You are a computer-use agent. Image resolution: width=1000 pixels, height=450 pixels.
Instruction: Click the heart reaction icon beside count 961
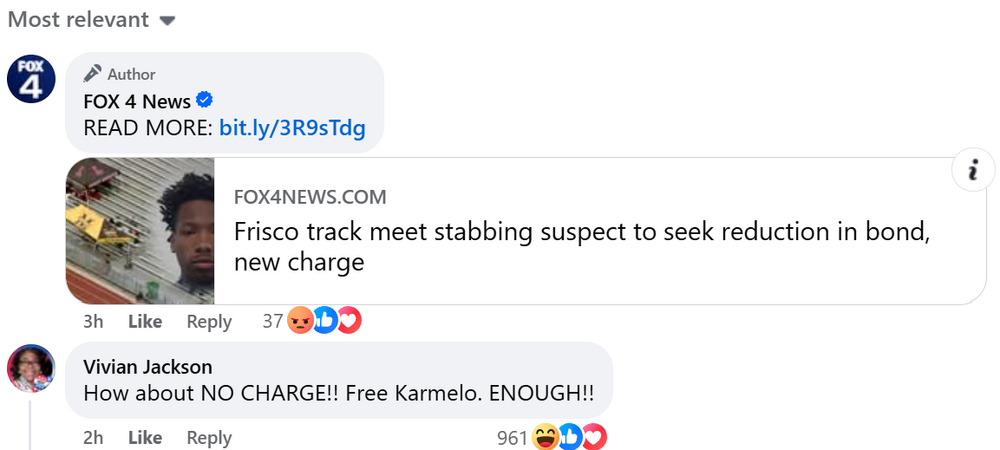(594, 437)
